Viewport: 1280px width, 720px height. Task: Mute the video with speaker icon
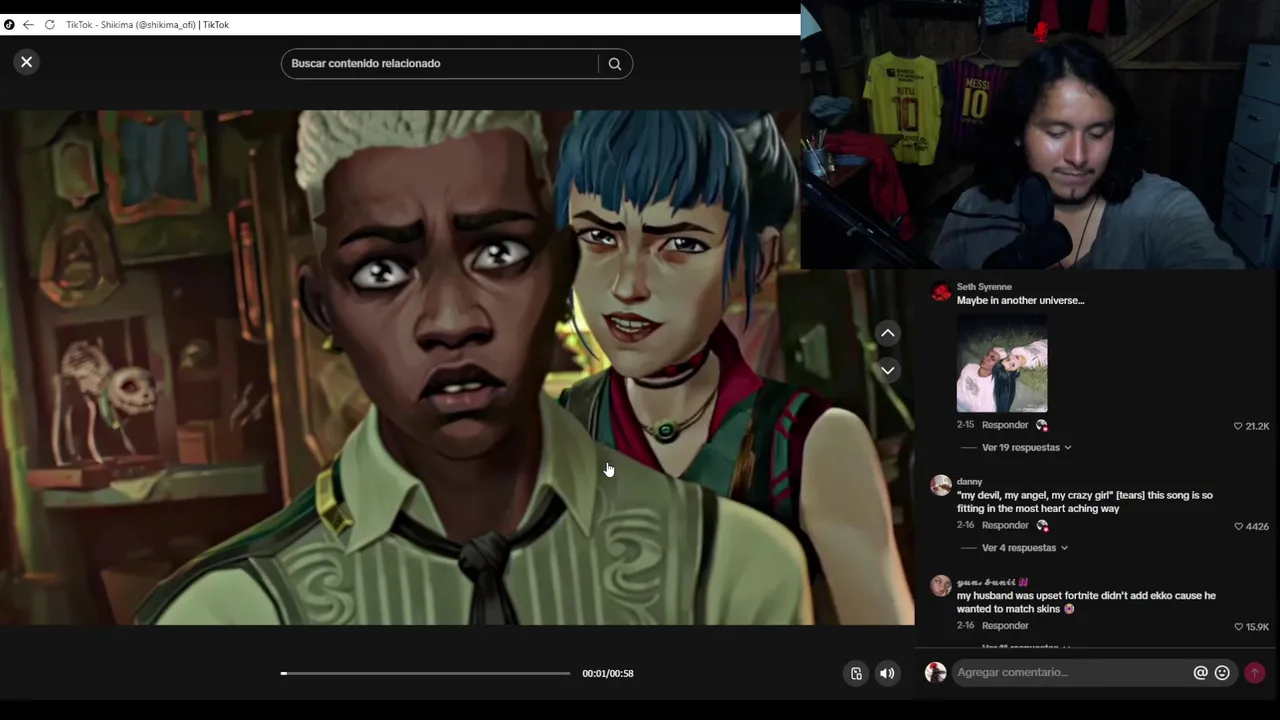[x=887, y=673]
